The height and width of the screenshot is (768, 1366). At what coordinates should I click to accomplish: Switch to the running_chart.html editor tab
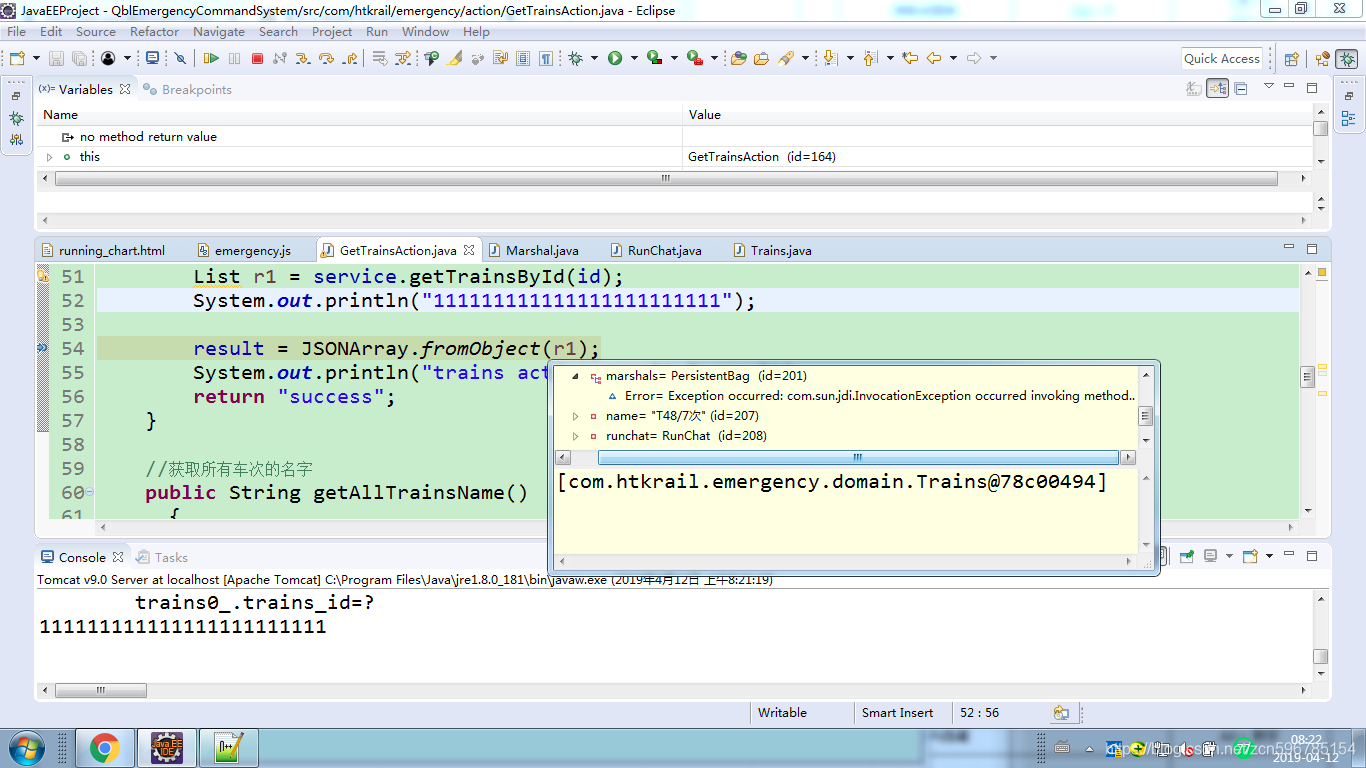point(103,250)
